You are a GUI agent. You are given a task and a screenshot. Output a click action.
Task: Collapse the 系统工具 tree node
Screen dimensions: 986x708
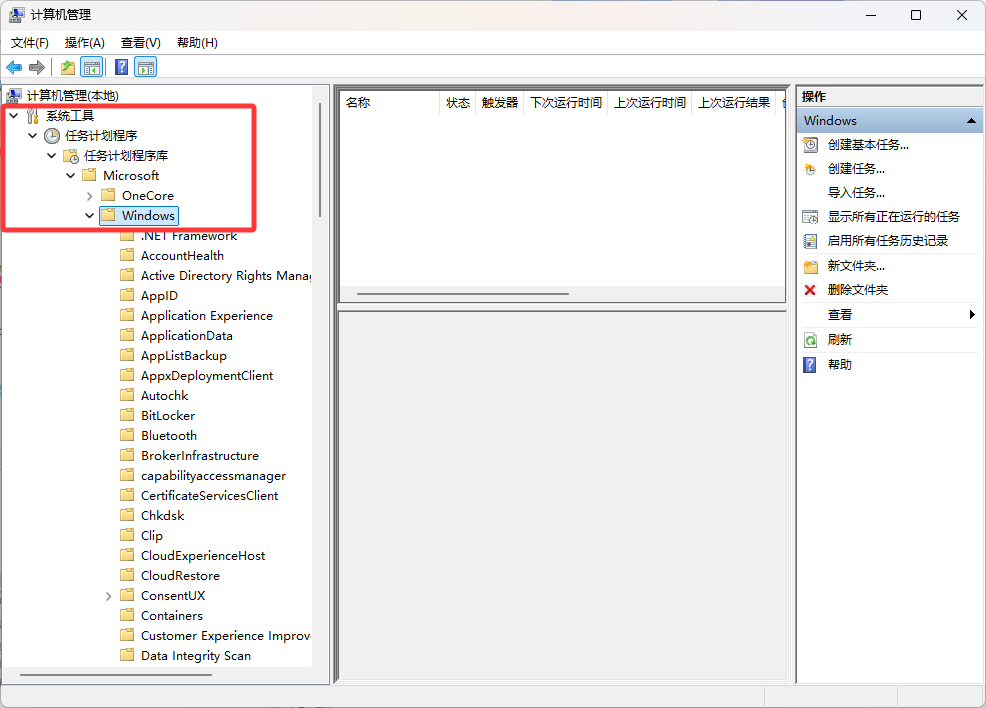click(x=13, y=116)
